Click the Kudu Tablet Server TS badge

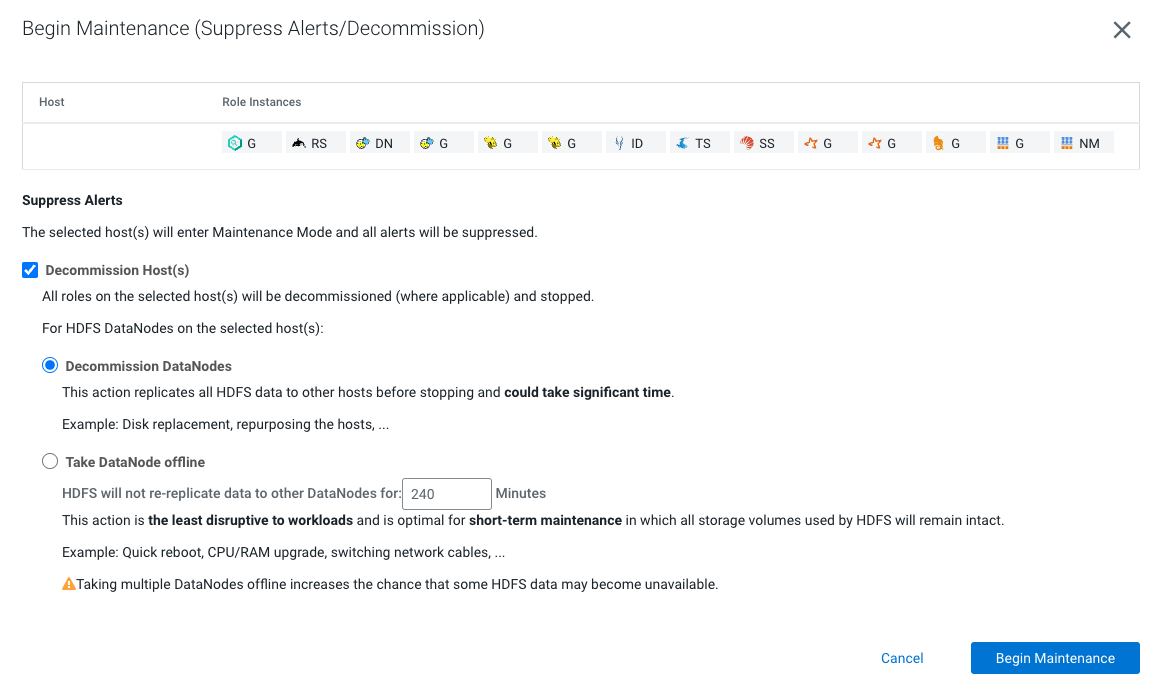click(x=699, y=142)
